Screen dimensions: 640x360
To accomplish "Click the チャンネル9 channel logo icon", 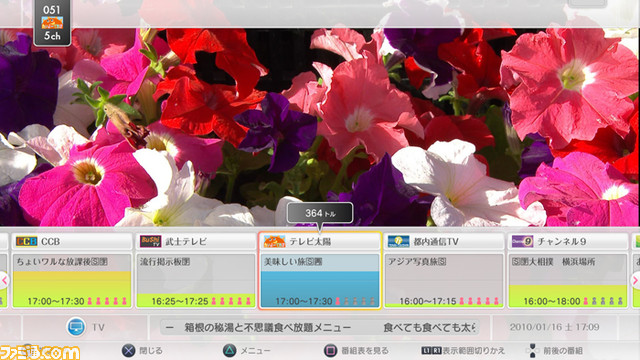I will point(522,242).
